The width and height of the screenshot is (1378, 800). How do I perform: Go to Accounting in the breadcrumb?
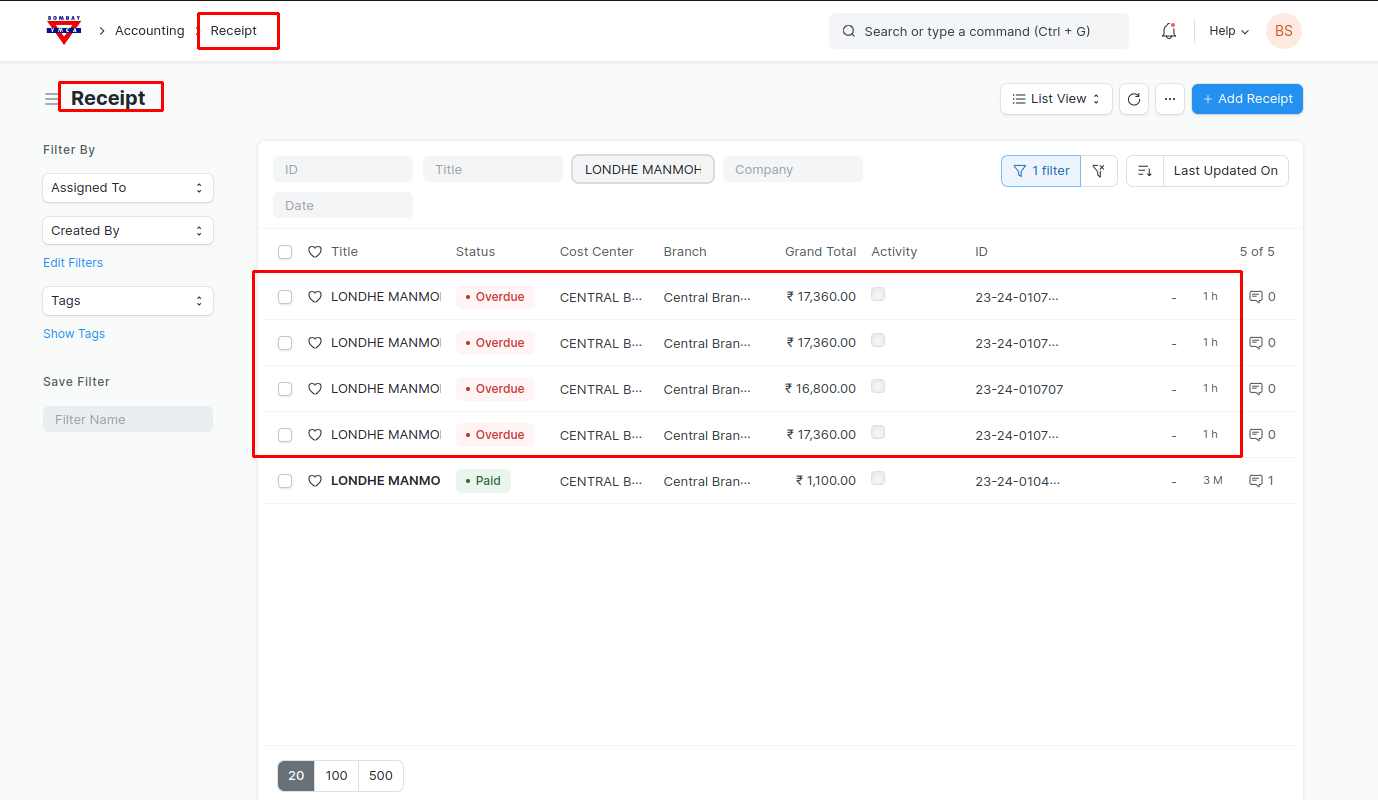click(149, 31)
